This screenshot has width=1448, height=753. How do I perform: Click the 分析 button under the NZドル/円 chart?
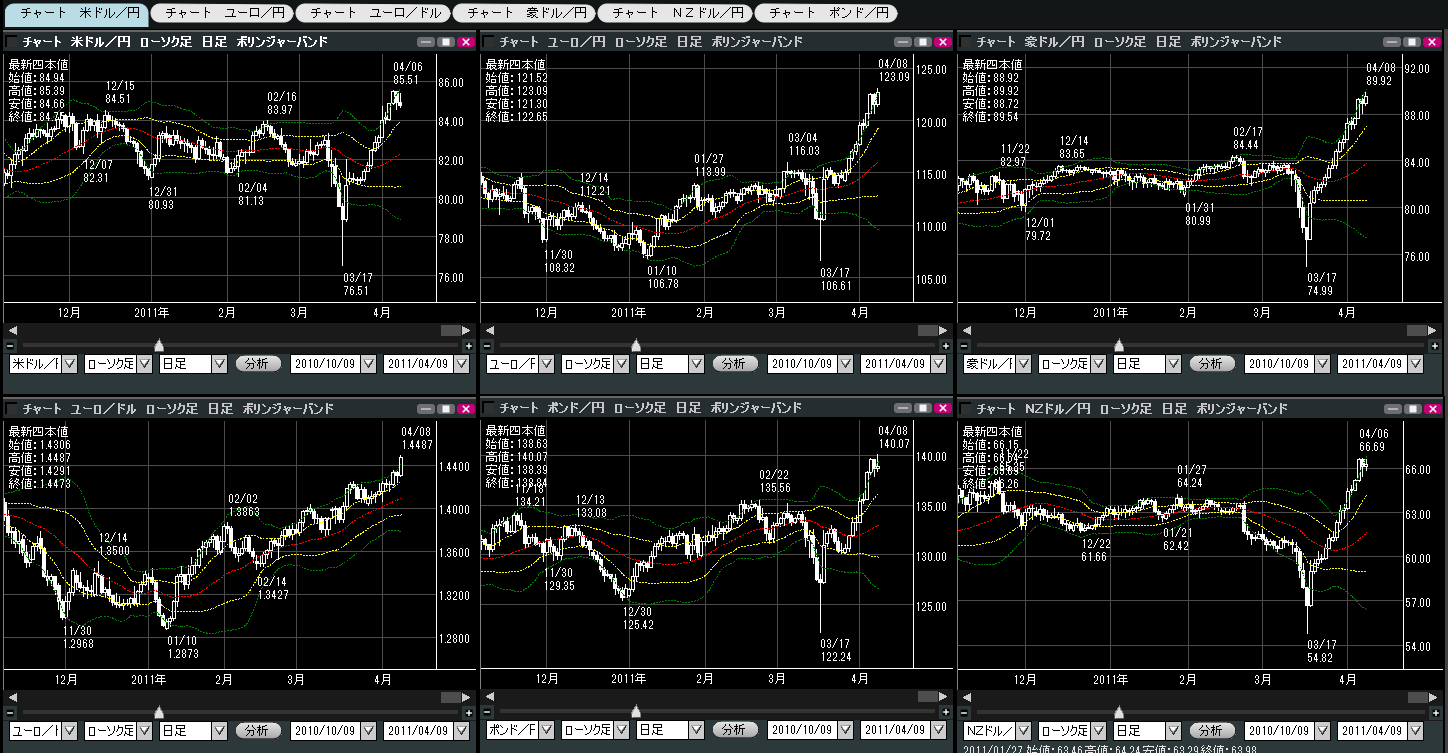[x=1212, y=730]
